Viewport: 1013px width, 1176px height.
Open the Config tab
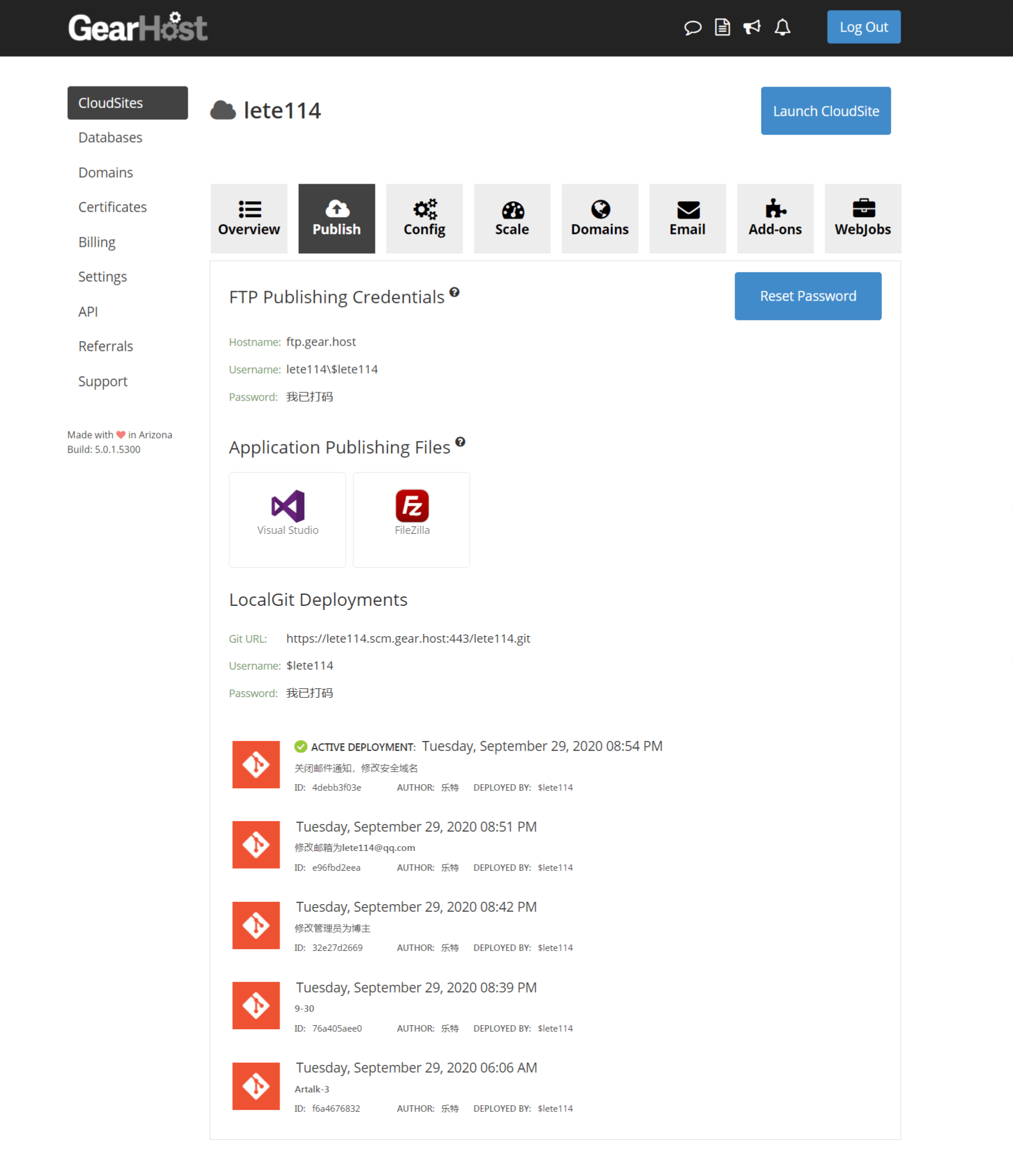coord(424,219)
